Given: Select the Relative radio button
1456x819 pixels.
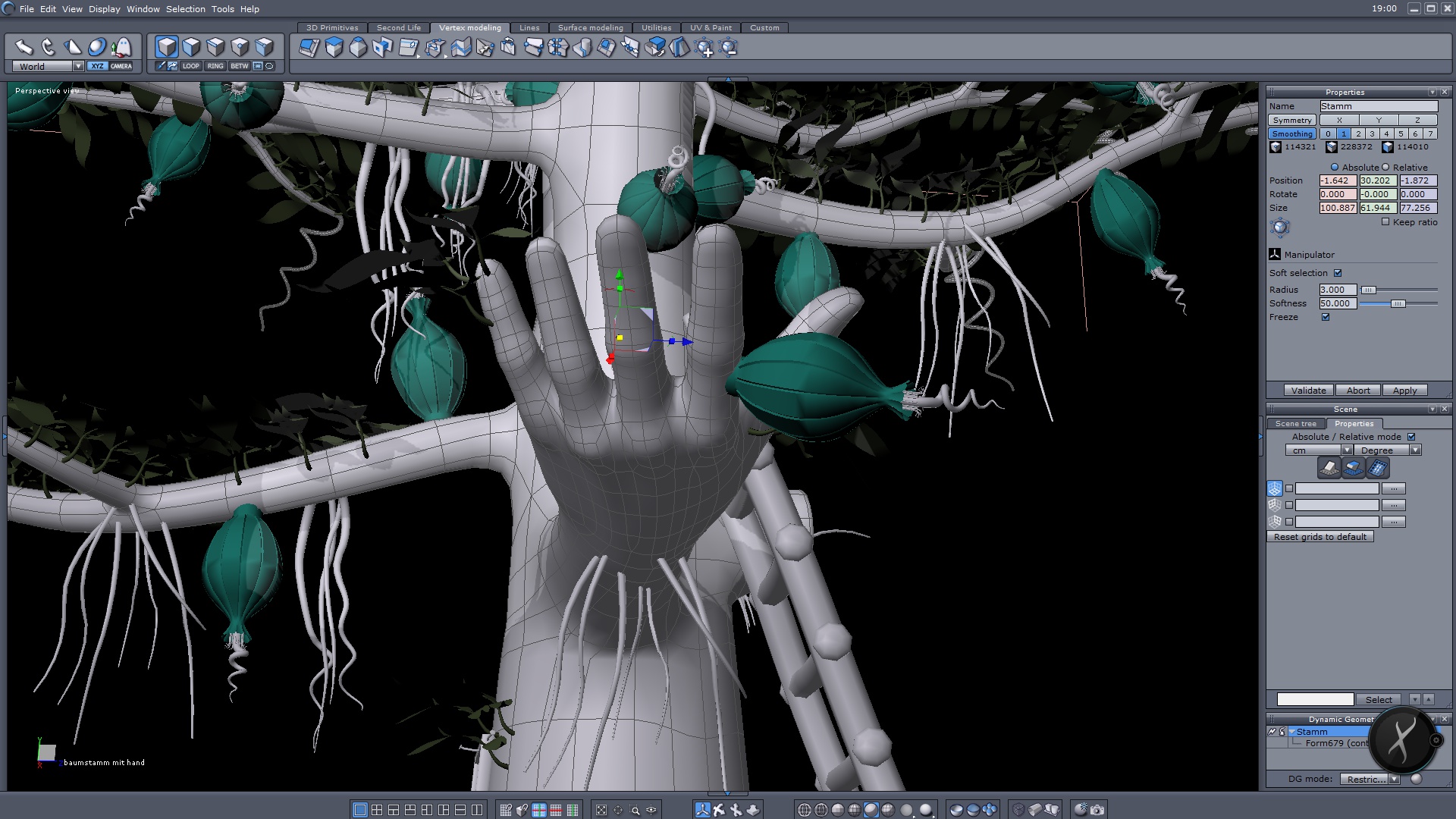Looking at the screenshot, I should pos(1385,168).
